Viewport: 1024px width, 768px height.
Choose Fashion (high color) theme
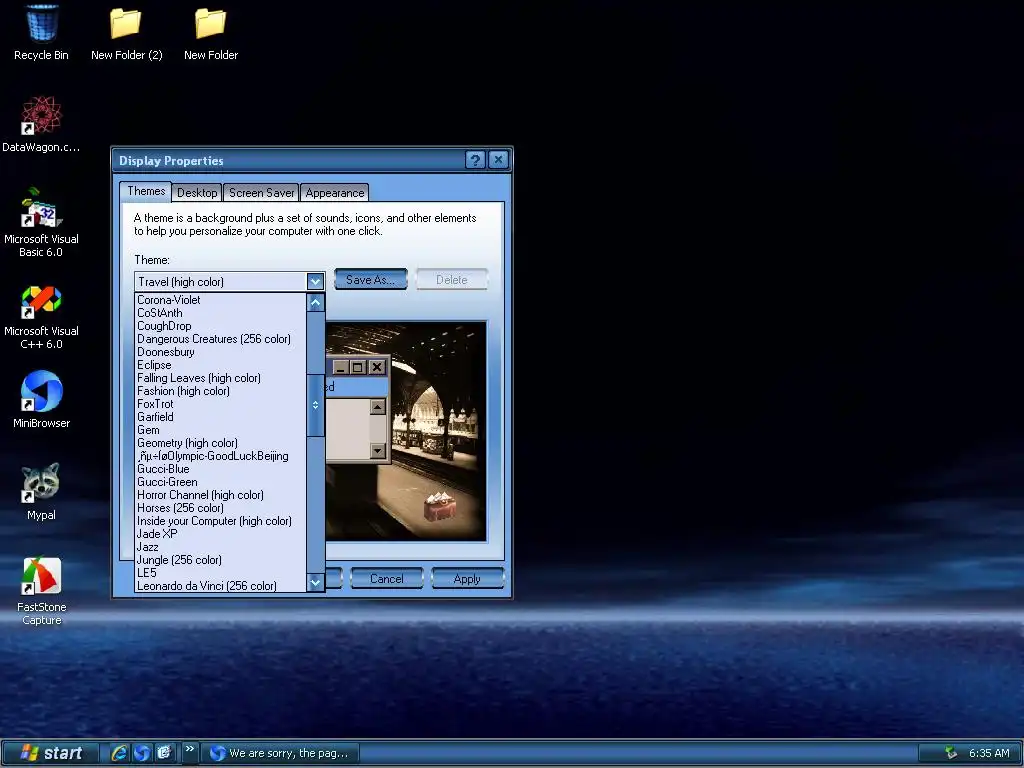220,391
